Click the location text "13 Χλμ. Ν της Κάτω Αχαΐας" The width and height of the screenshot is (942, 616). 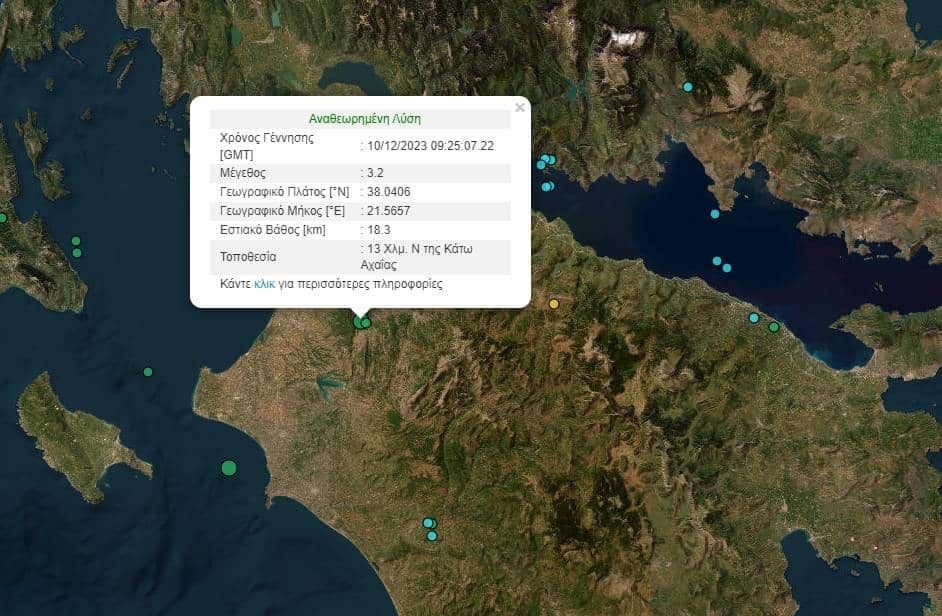[408, 256]
